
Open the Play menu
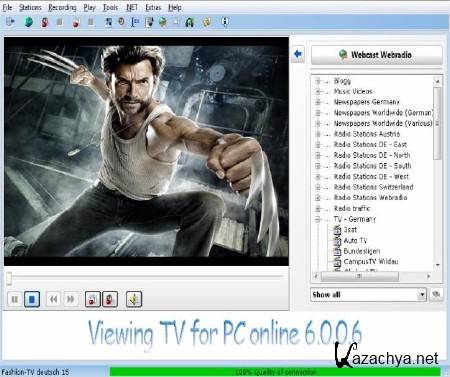90,7
